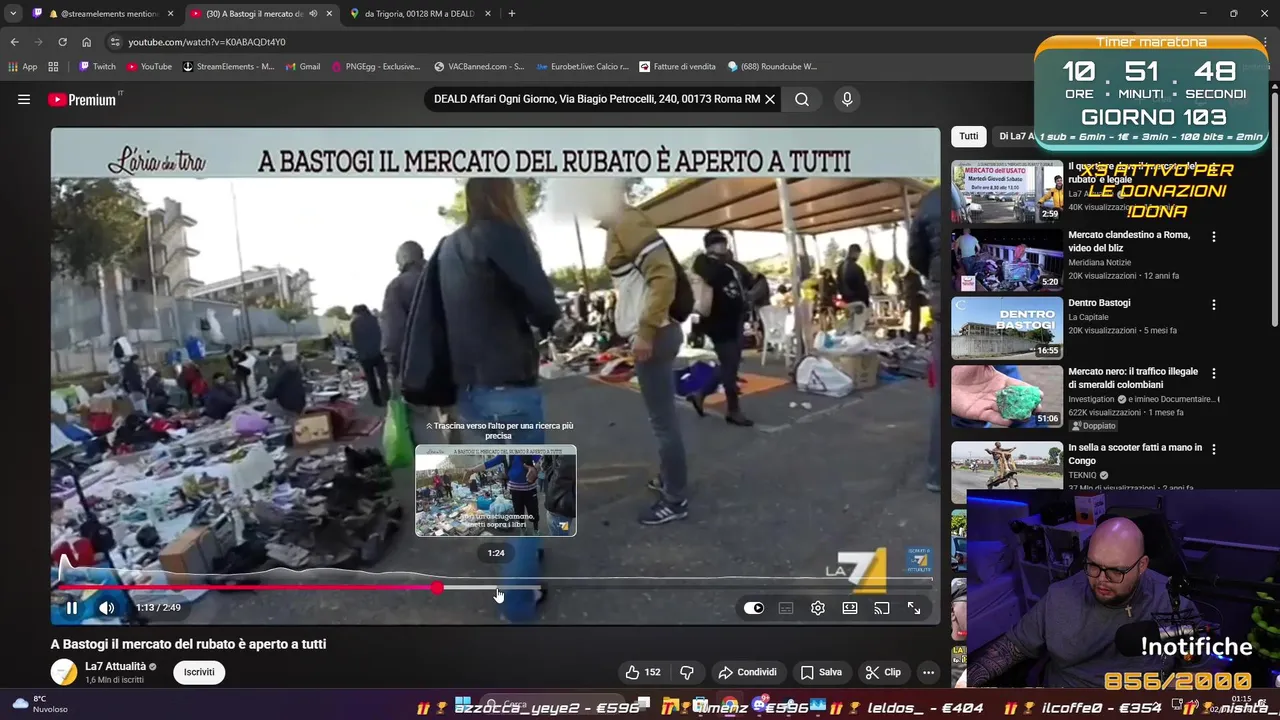Open video player settings gear
1280x720 pixels.
pyautogui.click(x=818, y=607)
